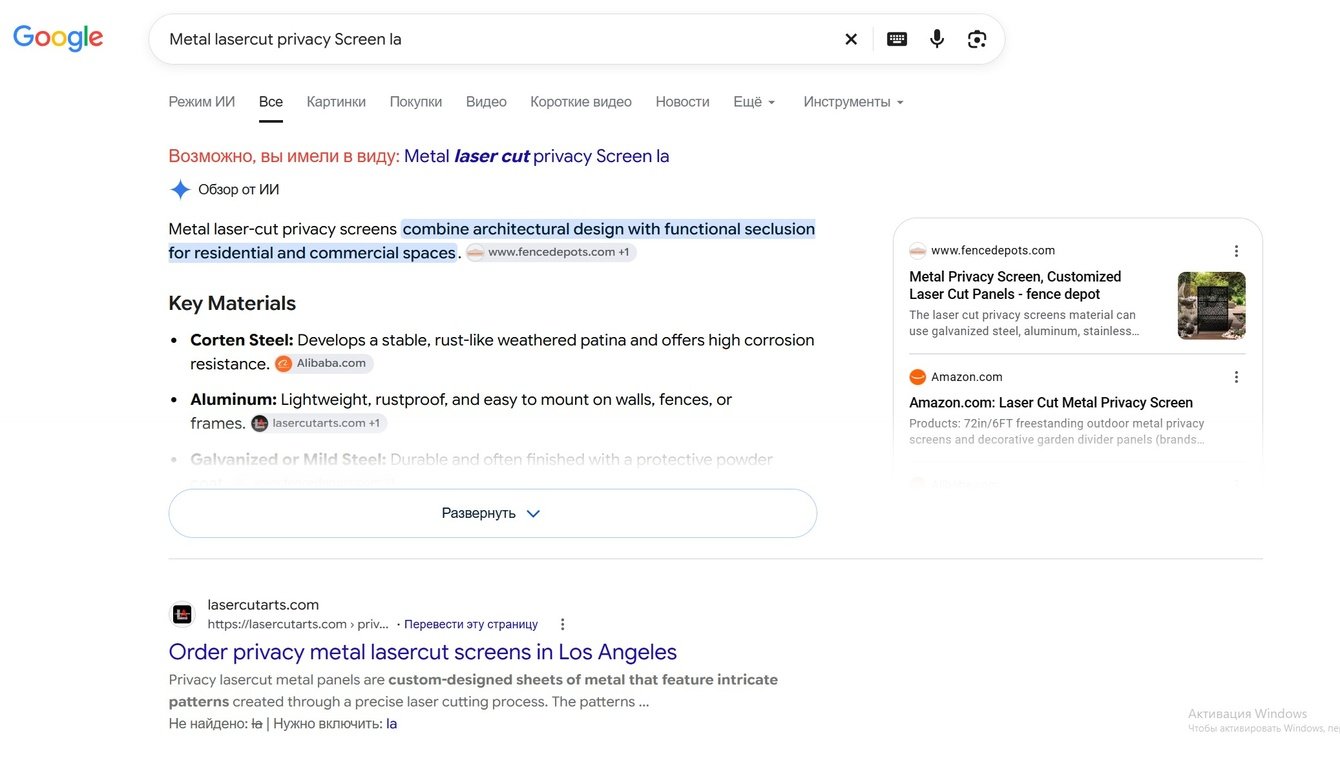Open the Покупки tab

416,102
